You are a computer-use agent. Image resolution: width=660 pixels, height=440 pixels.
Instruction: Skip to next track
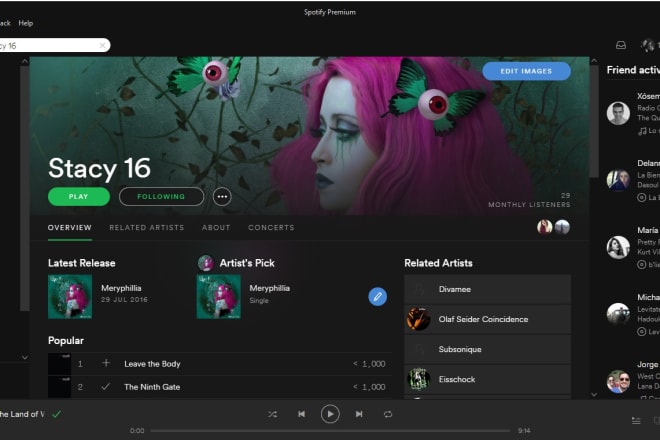coord(359,414)
